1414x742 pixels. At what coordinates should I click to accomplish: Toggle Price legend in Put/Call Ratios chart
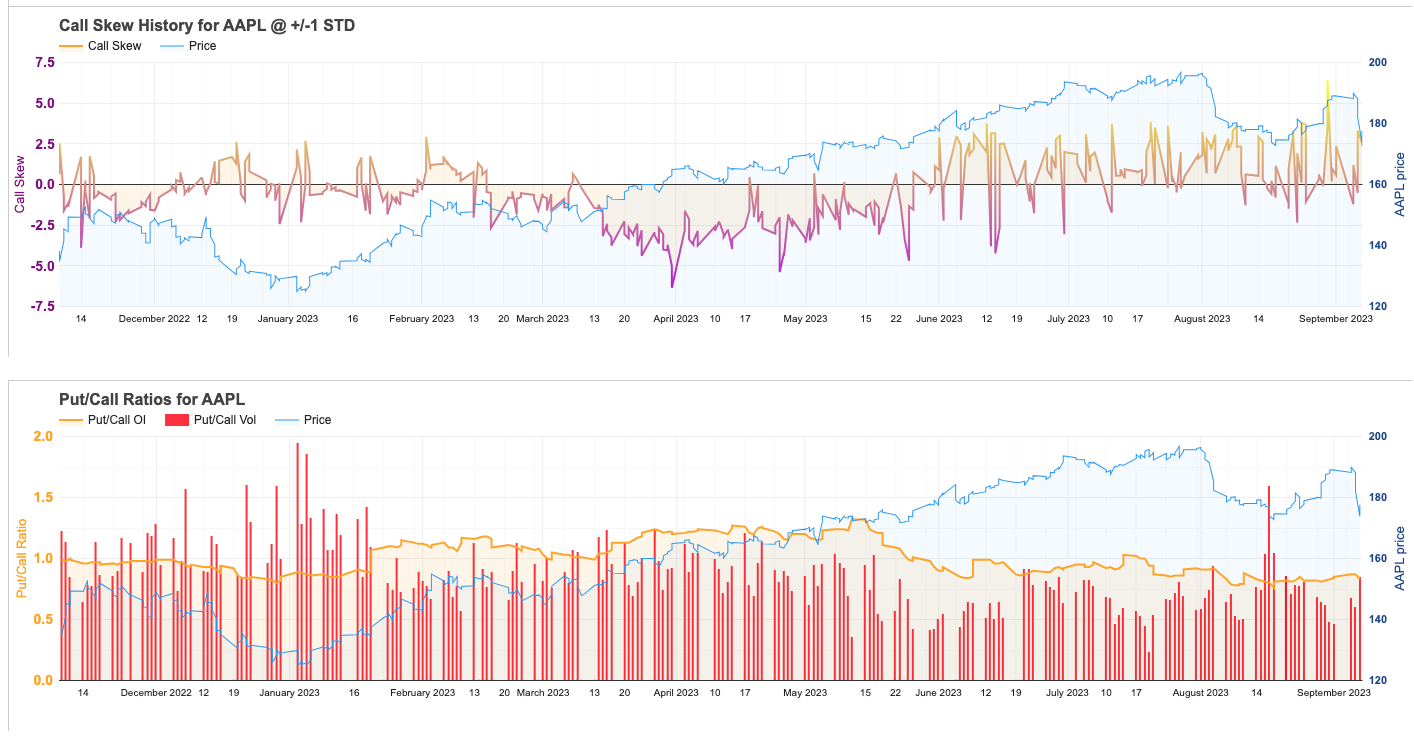tap(302, 420)
